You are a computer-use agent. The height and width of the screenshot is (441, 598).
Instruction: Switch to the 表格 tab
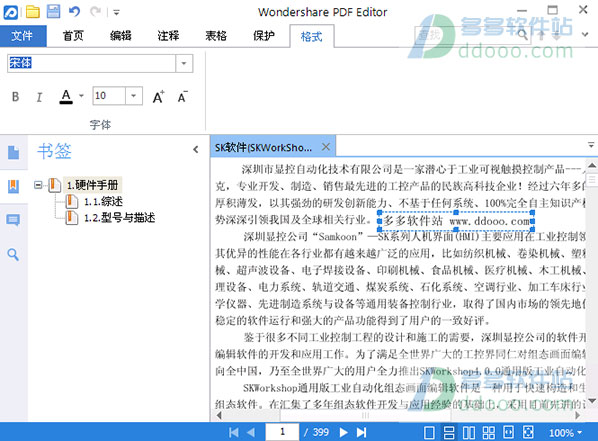[x=216, y=36]
